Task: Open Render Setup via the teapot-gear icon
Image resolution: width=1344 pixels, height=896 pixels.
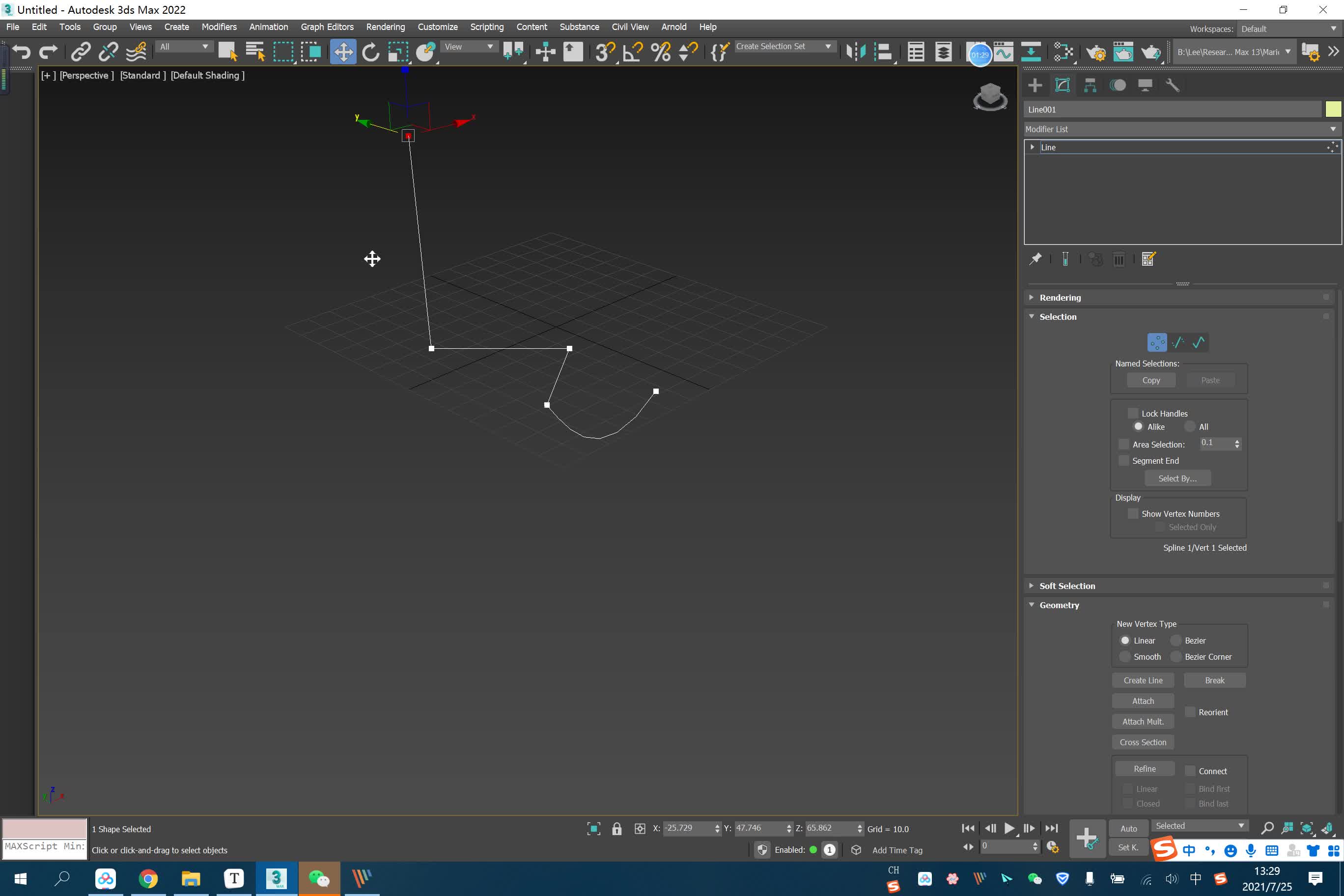Action: (1096, 52)
